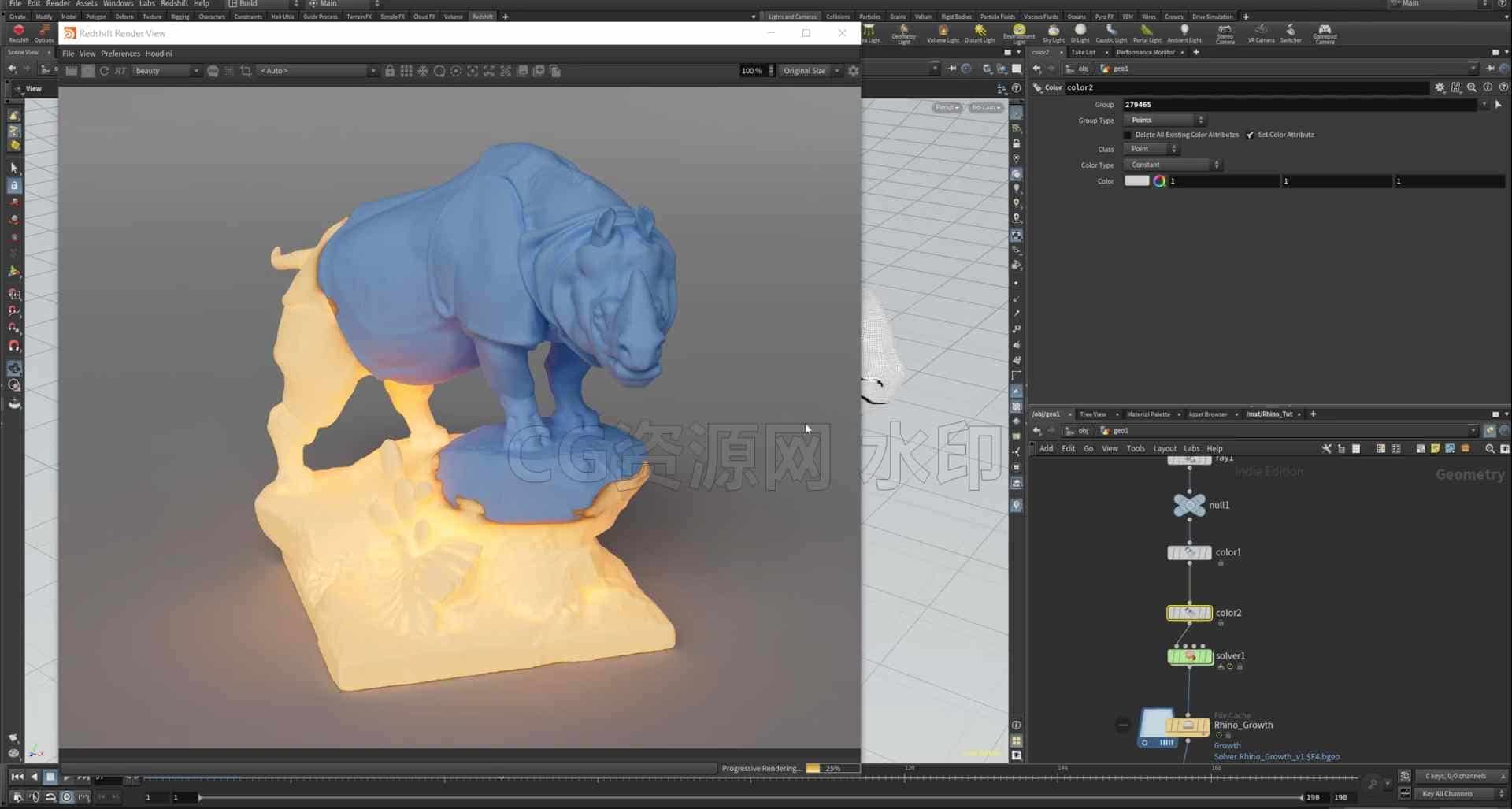Open the Group Type Points dropdown

pyautogui.click(x=1165, y=121)
